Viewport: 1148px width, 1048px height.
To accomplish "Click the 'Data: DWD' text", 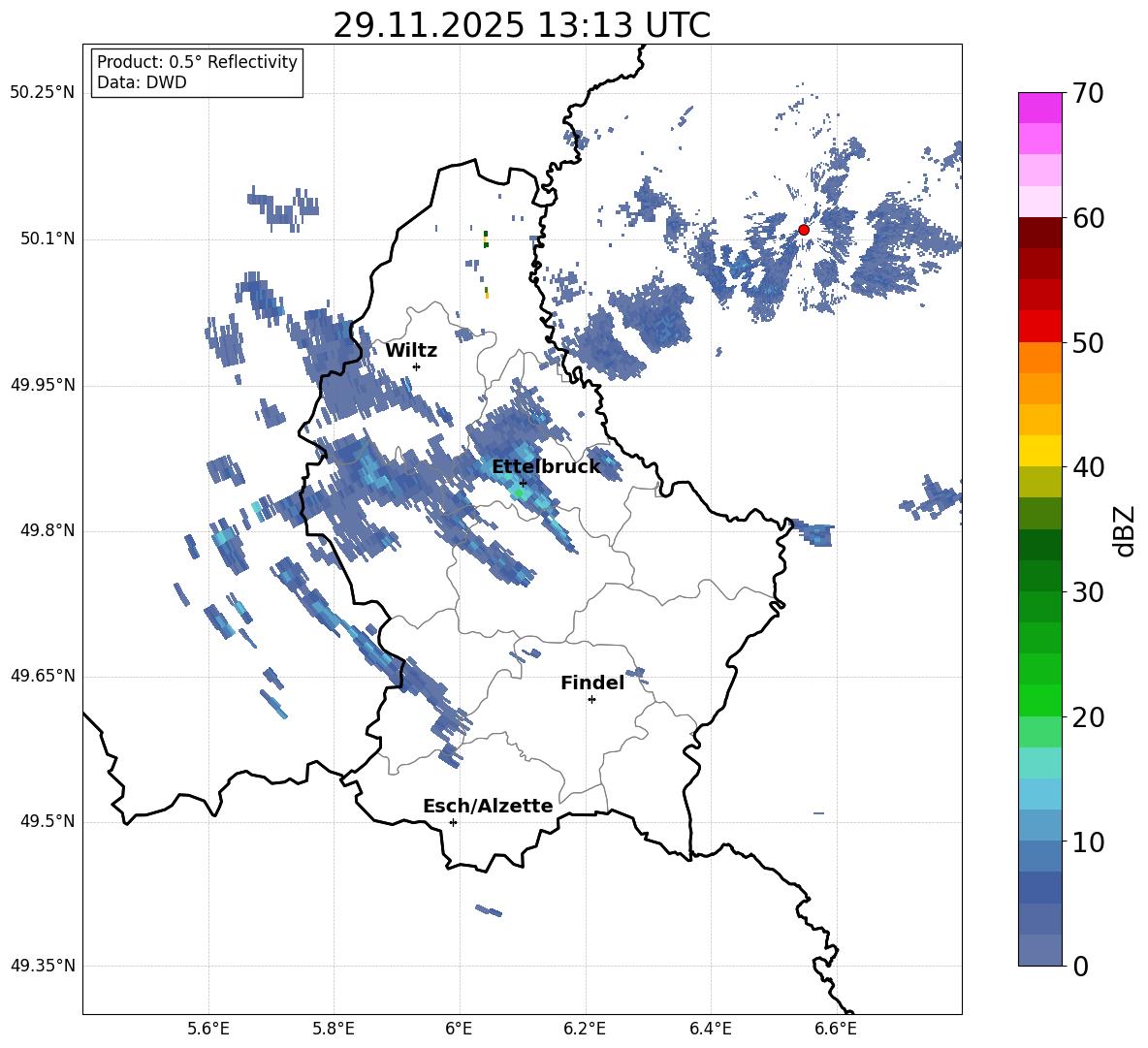I will pyautogui.click(x=142, y=82).
